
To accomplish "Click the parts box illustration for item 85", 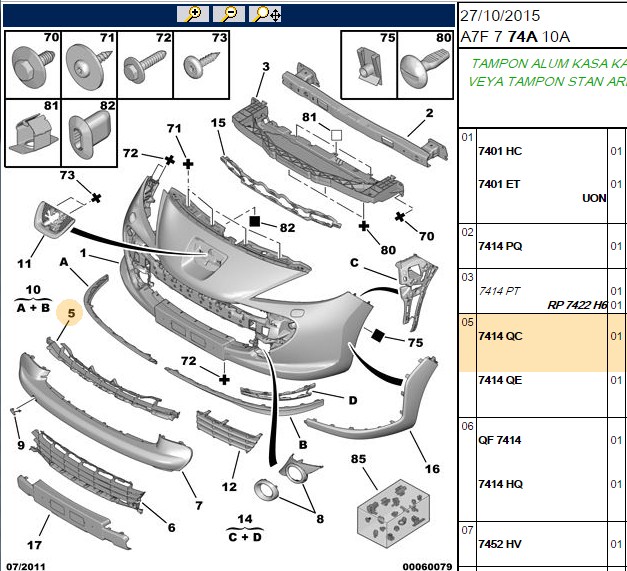I will coord(393,513).
